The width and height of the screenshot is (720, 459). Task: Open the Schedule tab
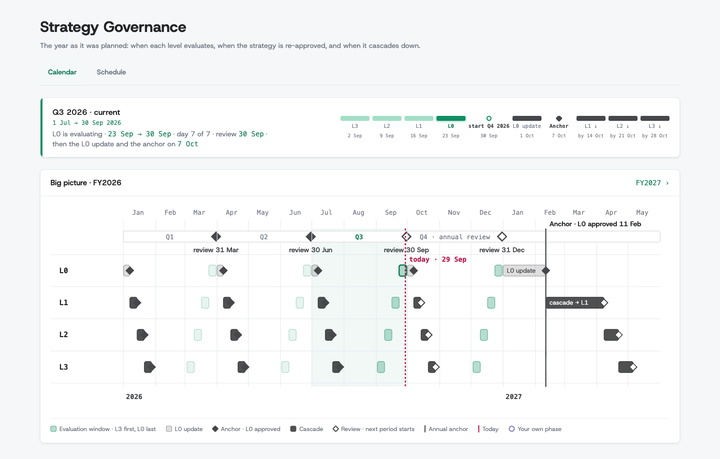(x=111, y=72)
